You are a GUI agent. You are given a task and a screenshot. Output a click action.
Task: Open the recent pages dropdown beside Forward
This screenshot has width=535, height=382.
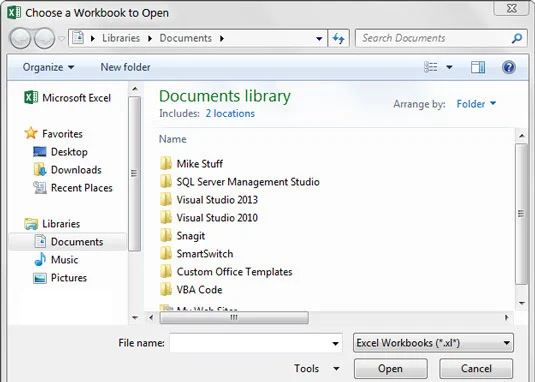tap(62, 39)
